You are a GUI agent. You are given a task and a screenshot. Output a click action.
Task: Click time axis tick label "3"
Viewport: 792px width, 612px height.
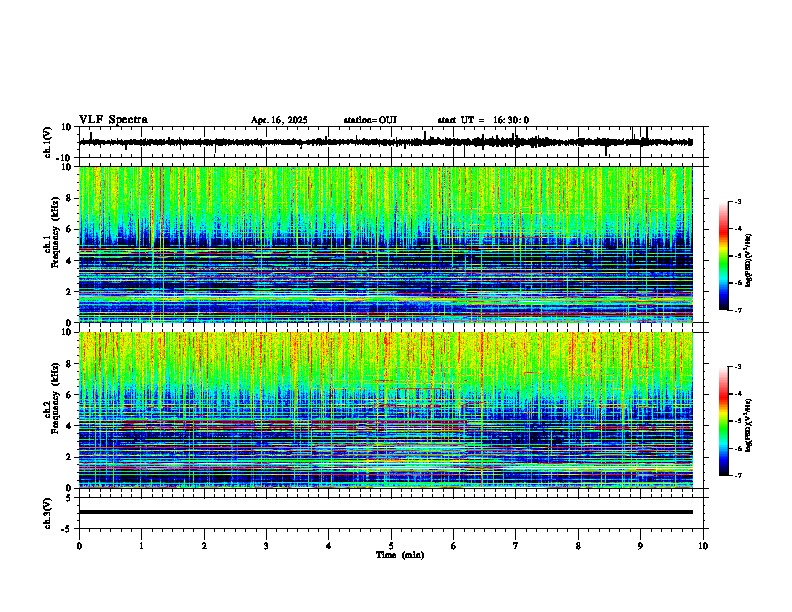pyautogui.click(x=266, y=546)
